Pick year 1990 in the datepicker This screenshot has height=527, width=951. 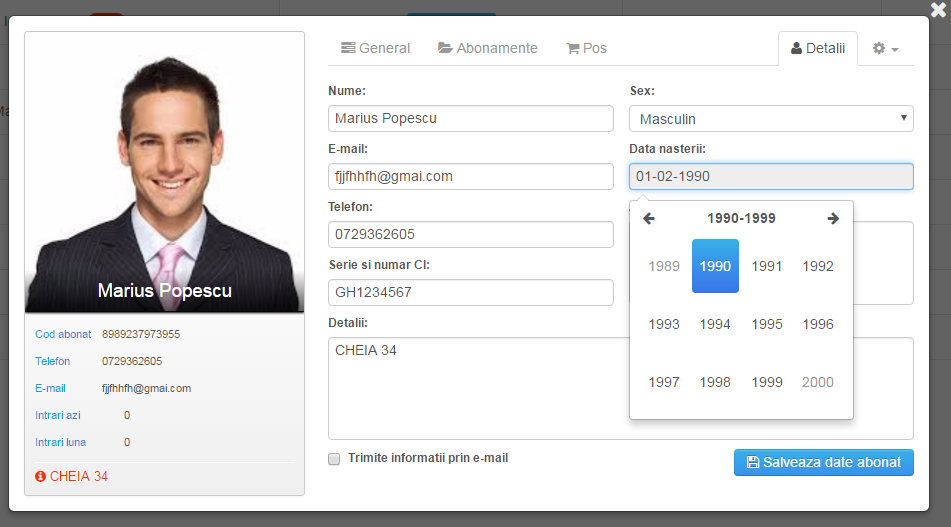tap(715, 266)
